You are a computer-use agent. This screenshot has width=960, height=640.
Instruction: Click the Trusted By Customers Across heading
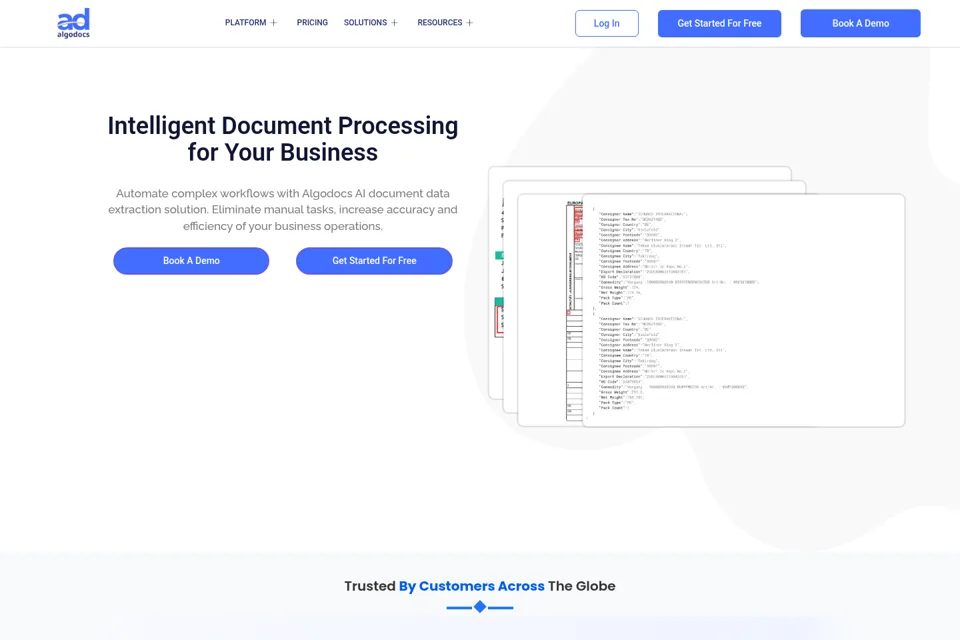pyautogui.click(x=479, y=586)
